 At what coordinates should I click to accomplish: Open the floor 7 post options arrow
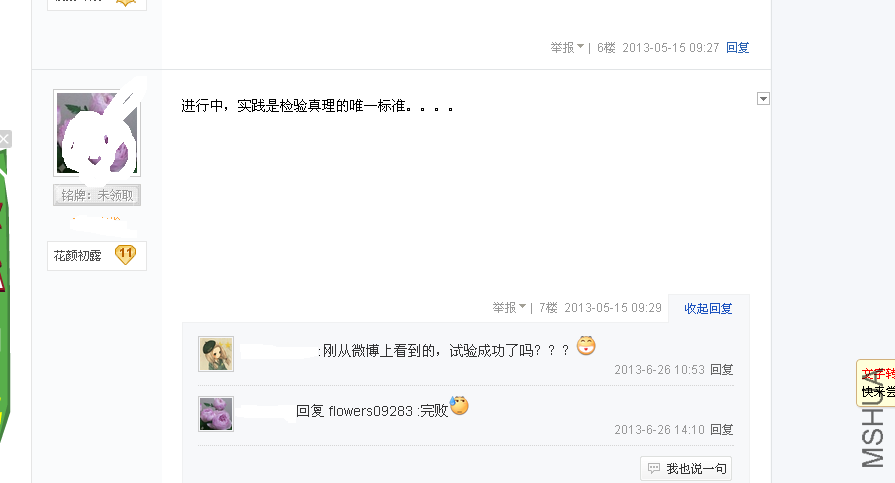(763, 99)
